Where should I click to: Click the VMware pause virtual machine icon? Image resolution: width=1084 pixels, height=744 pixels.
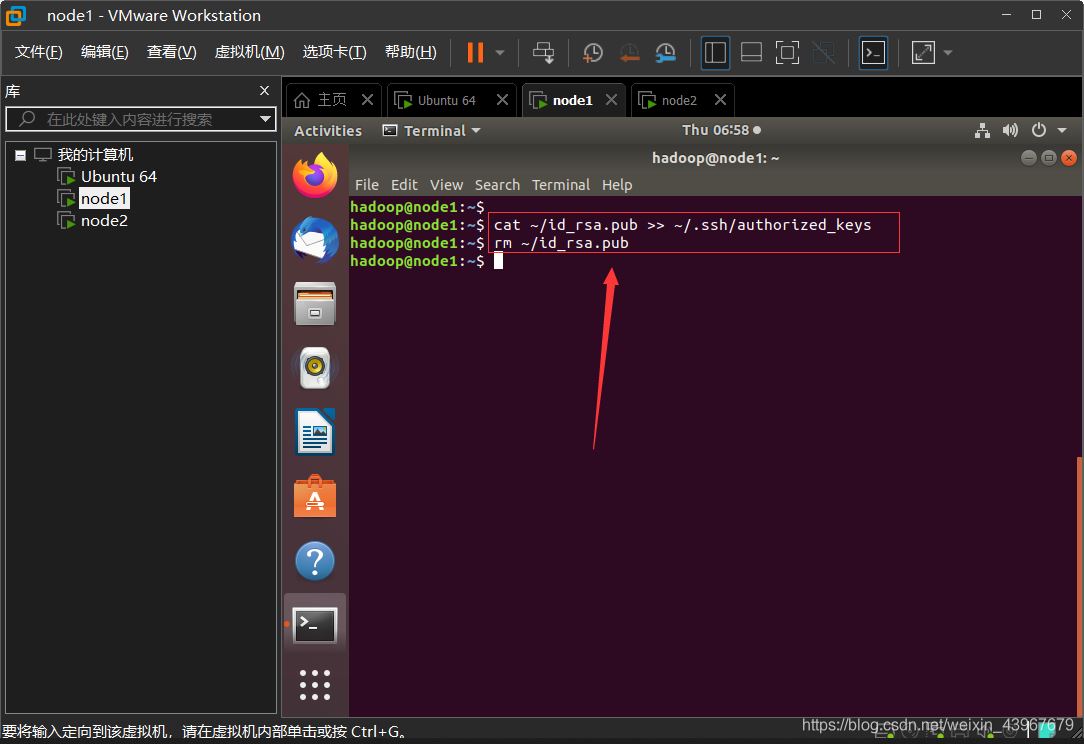click(475, 53)
